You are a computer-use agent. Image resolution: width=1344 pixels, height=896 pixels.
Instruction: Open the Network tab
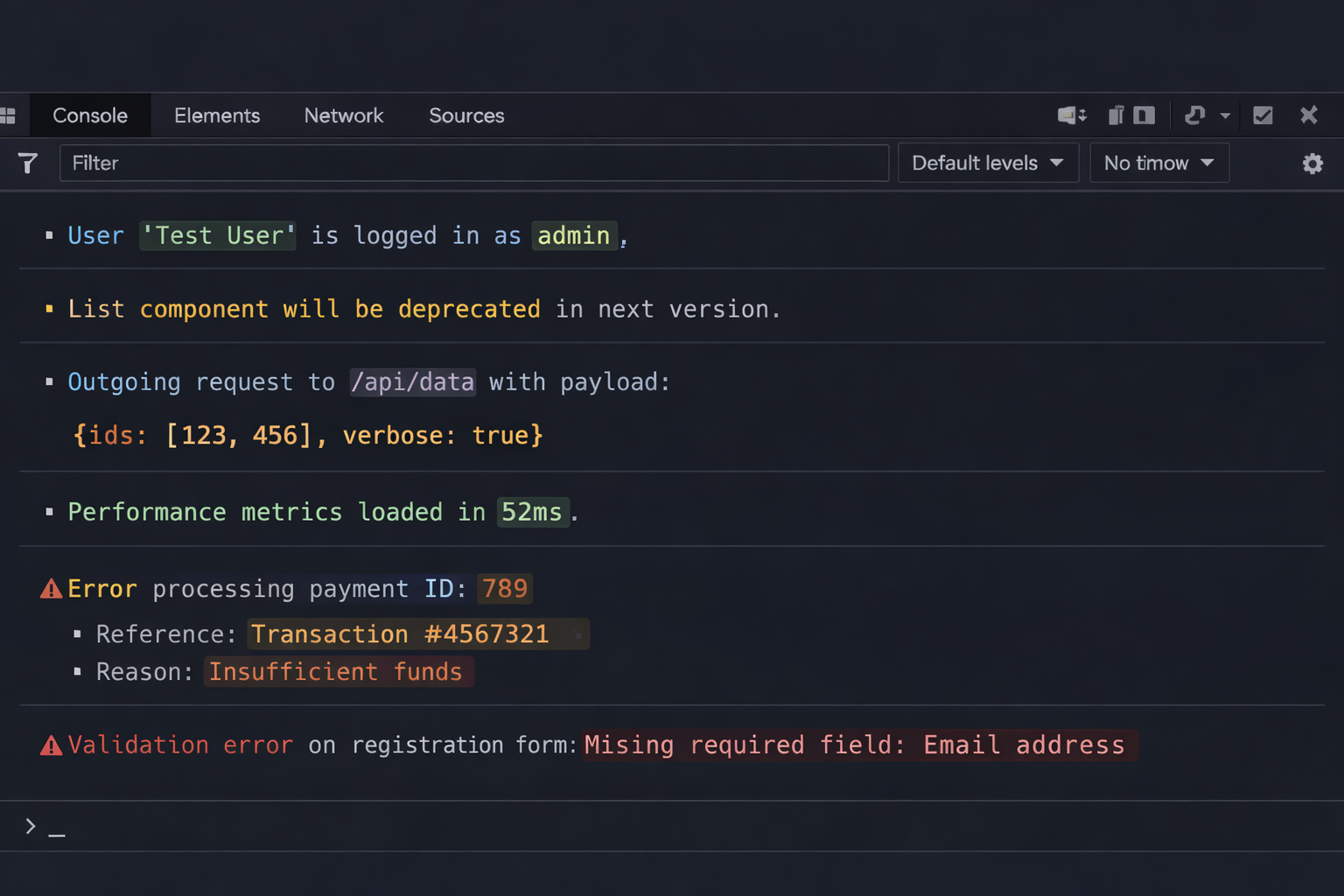(x=343, y=115)
